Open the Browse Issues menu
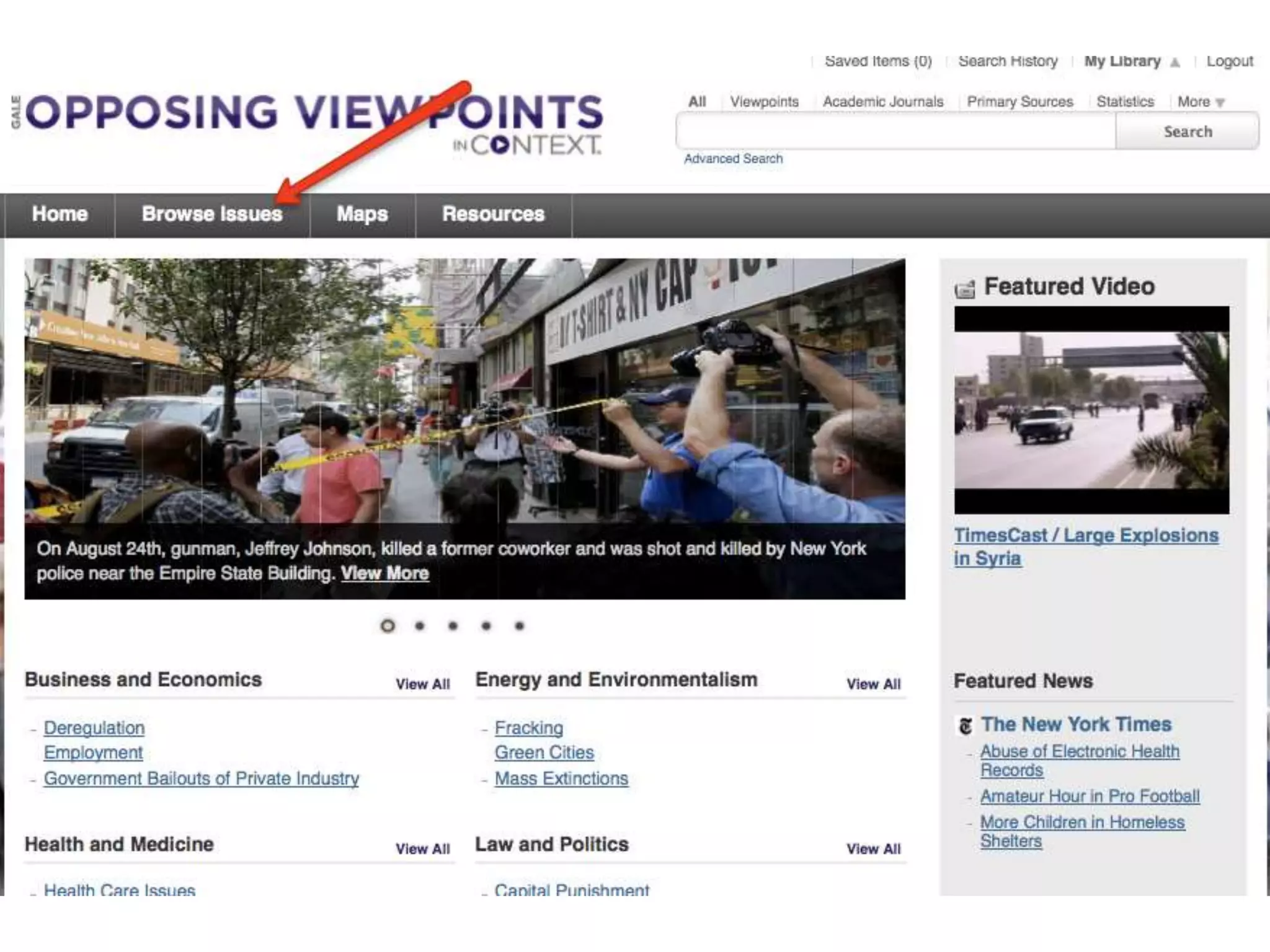 tap(212, 214)
